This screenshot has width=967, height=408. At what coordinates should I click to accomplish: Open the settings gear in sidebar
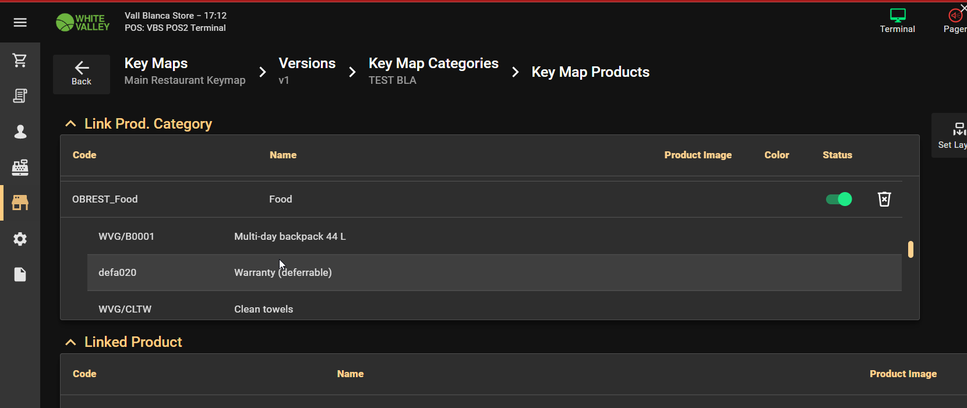click(x=20, y=239)
